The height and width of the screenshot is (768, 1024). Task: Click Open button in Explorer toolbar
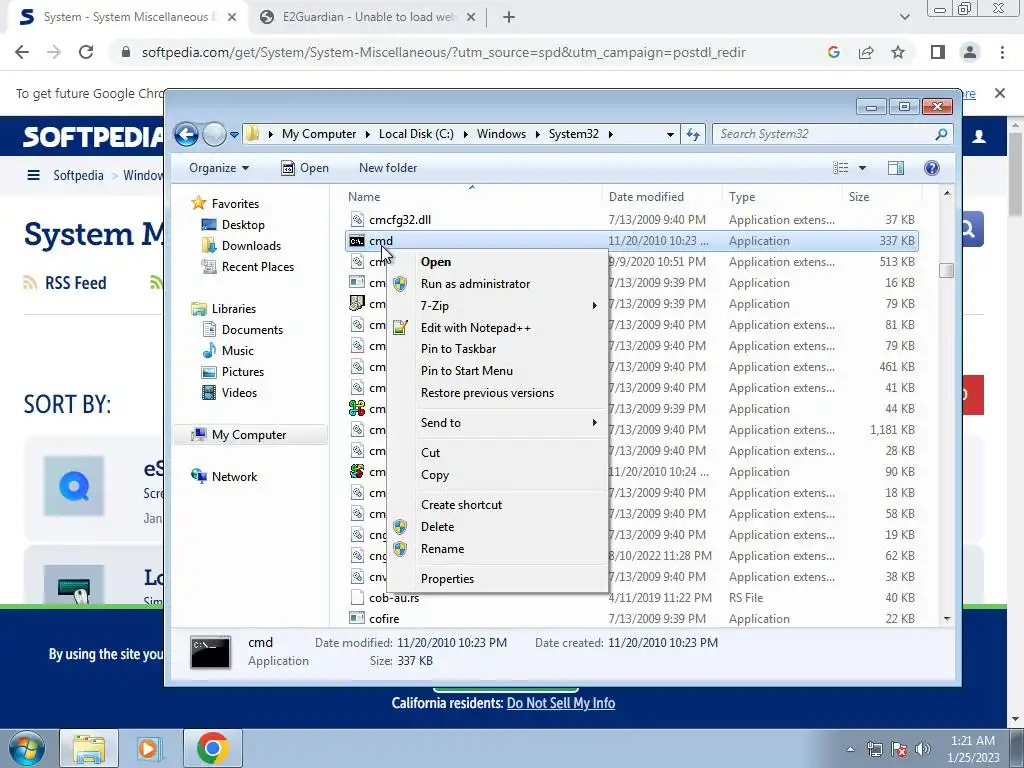pyautogui.click(x=305, y=168)
